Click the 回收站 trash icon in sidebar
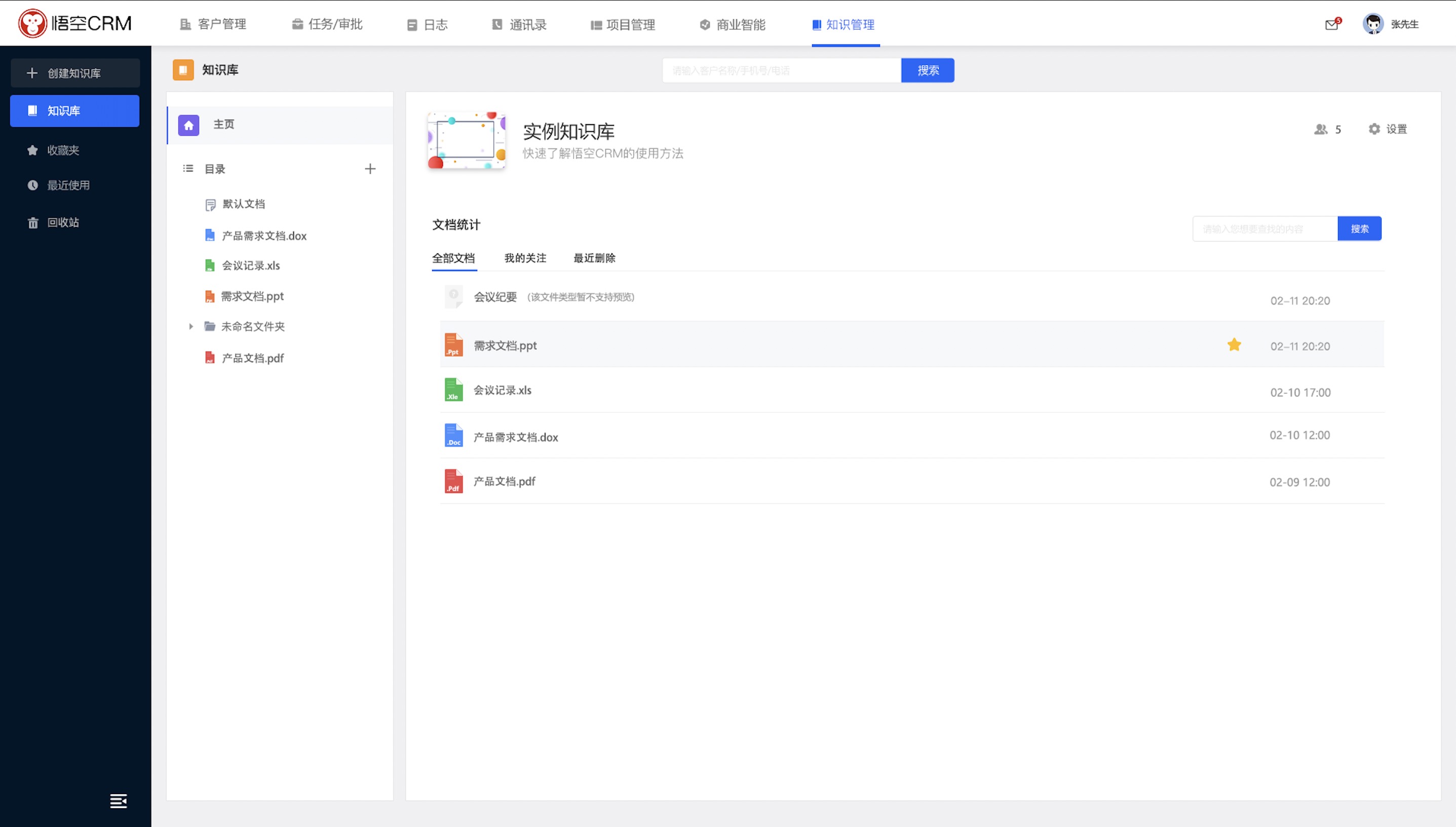 click(x=33, y=222)
